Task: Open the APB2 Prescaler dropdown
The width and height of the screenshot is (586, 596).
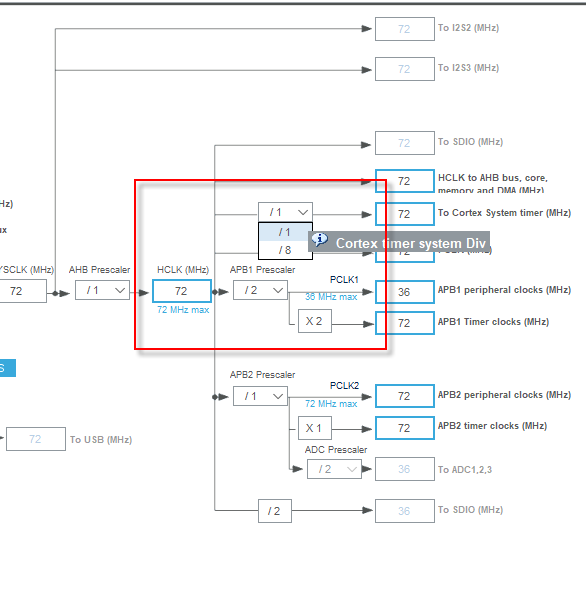Action: click(260, 396)
